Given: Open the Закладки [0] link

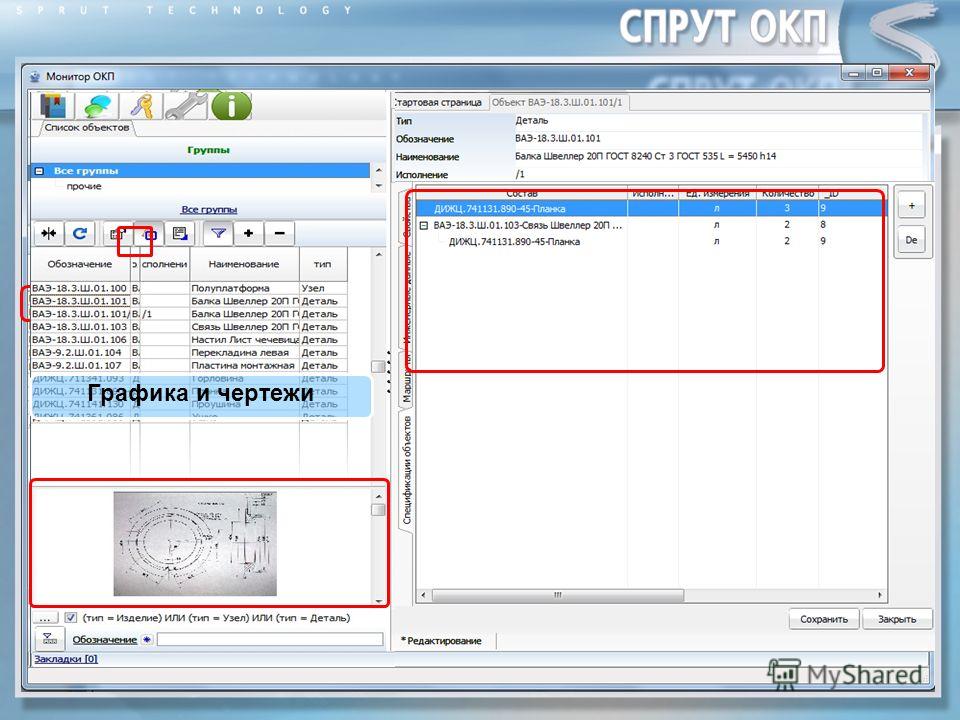Looking at the screenshot, I should coord(66,659).
